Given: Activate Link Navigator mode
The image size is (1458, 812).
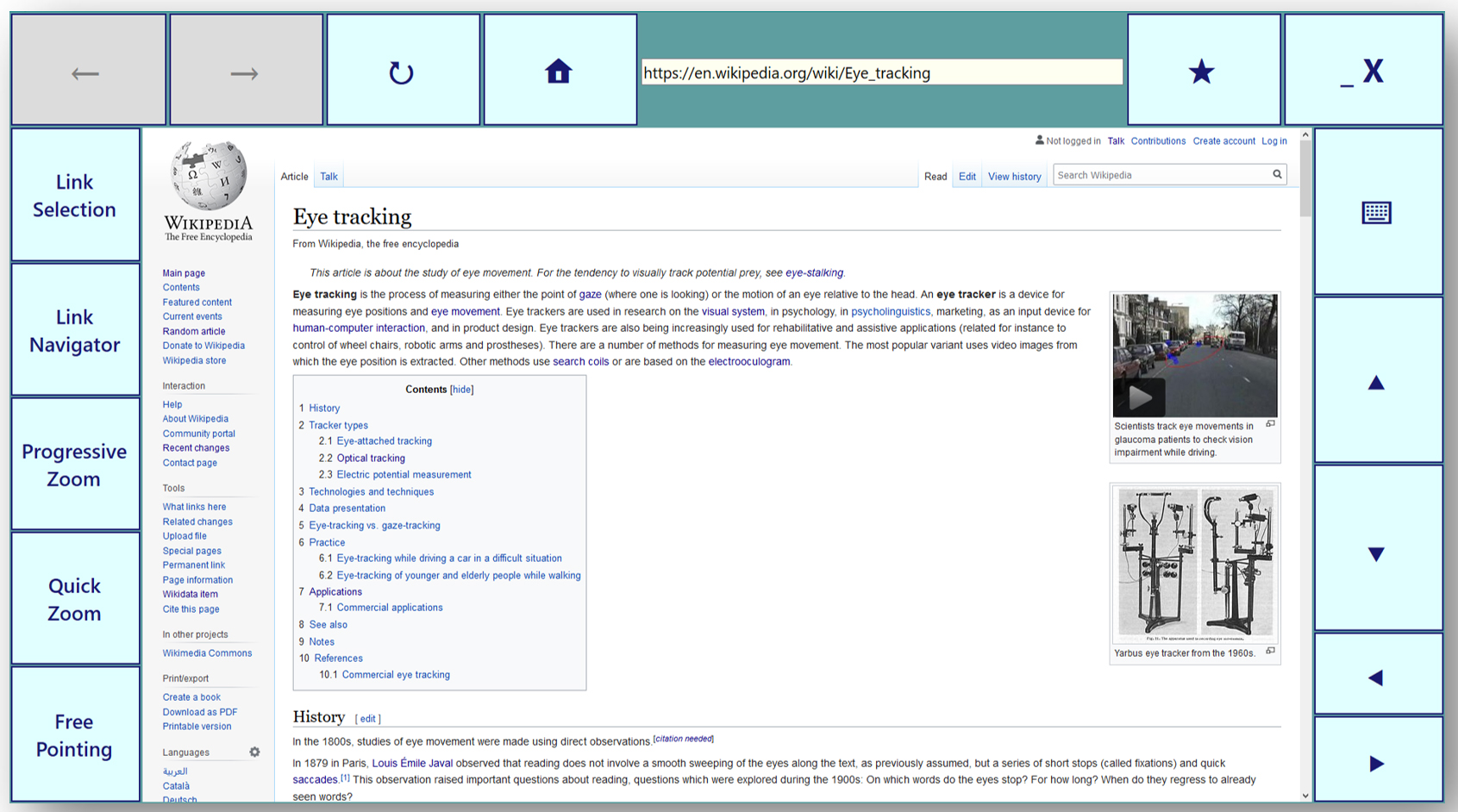Looking at the screenshot, I should point(75,330).
